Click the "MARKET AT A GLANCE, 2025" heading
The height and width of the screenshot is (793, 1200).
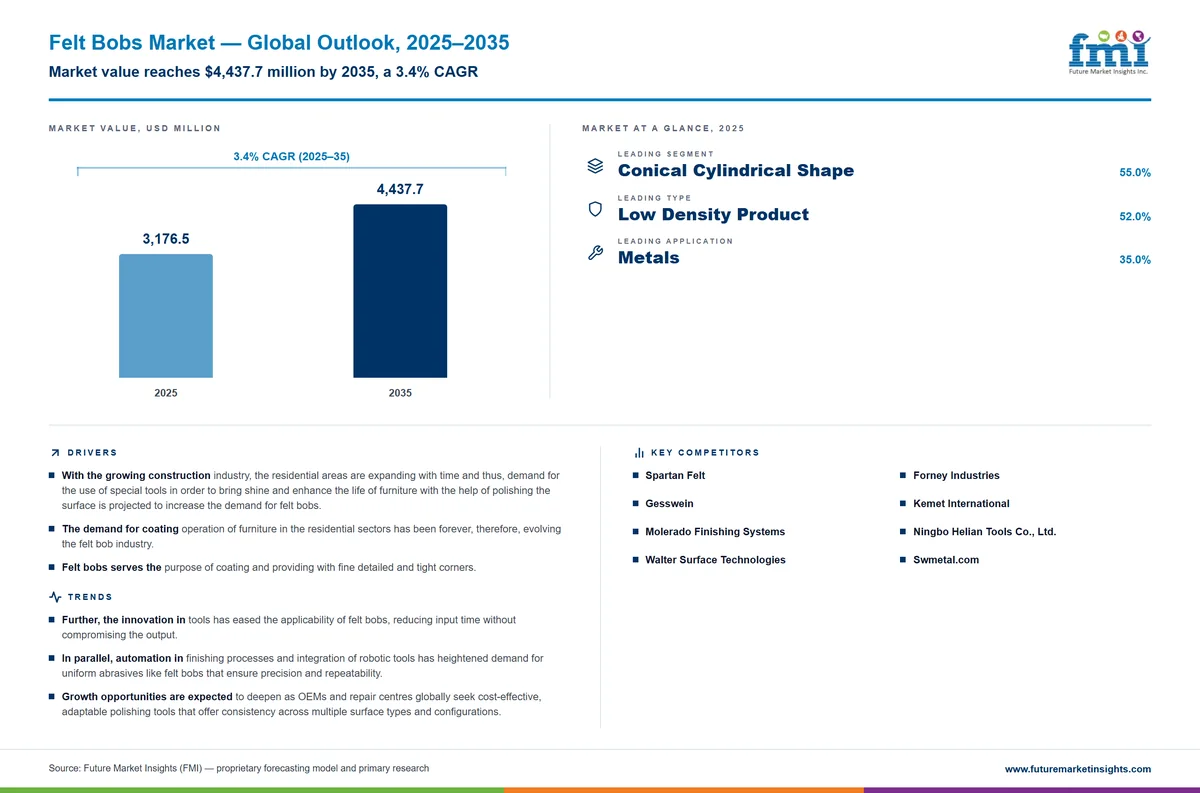pos(663,129)
